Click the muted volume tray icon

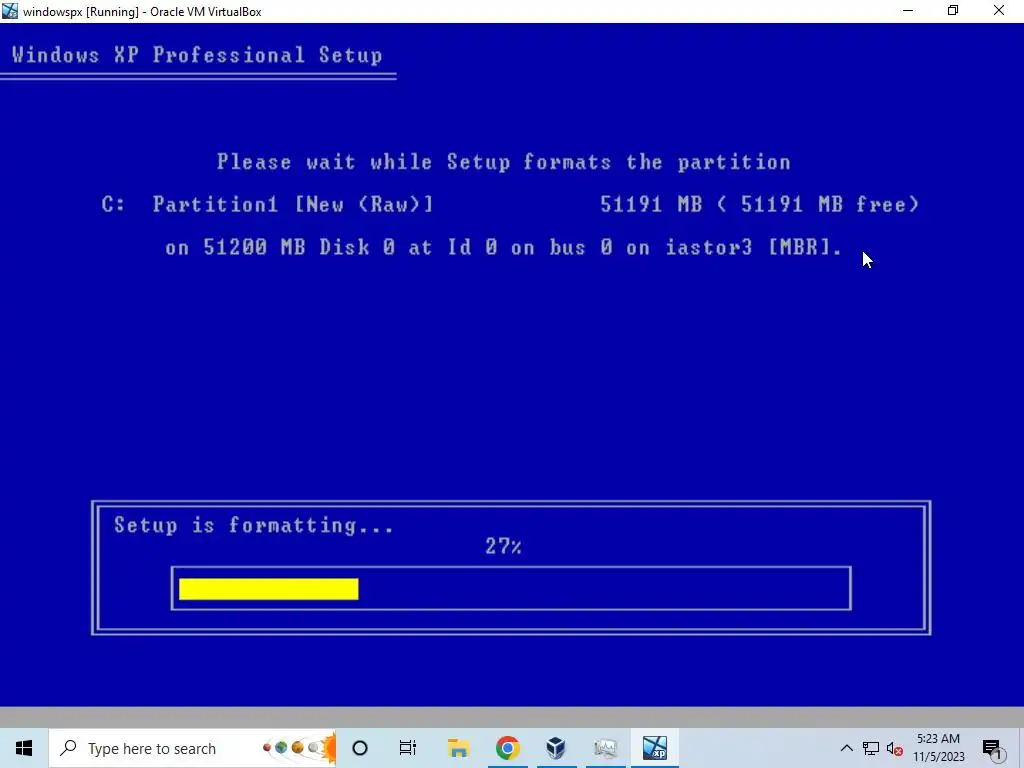(x=895, y=749)
